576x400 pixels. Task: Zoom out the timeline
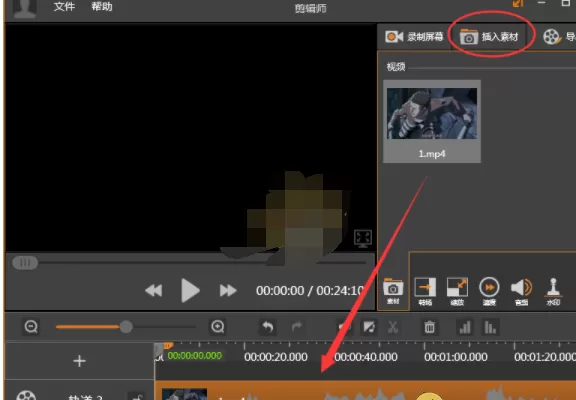[x=31, y=327]
